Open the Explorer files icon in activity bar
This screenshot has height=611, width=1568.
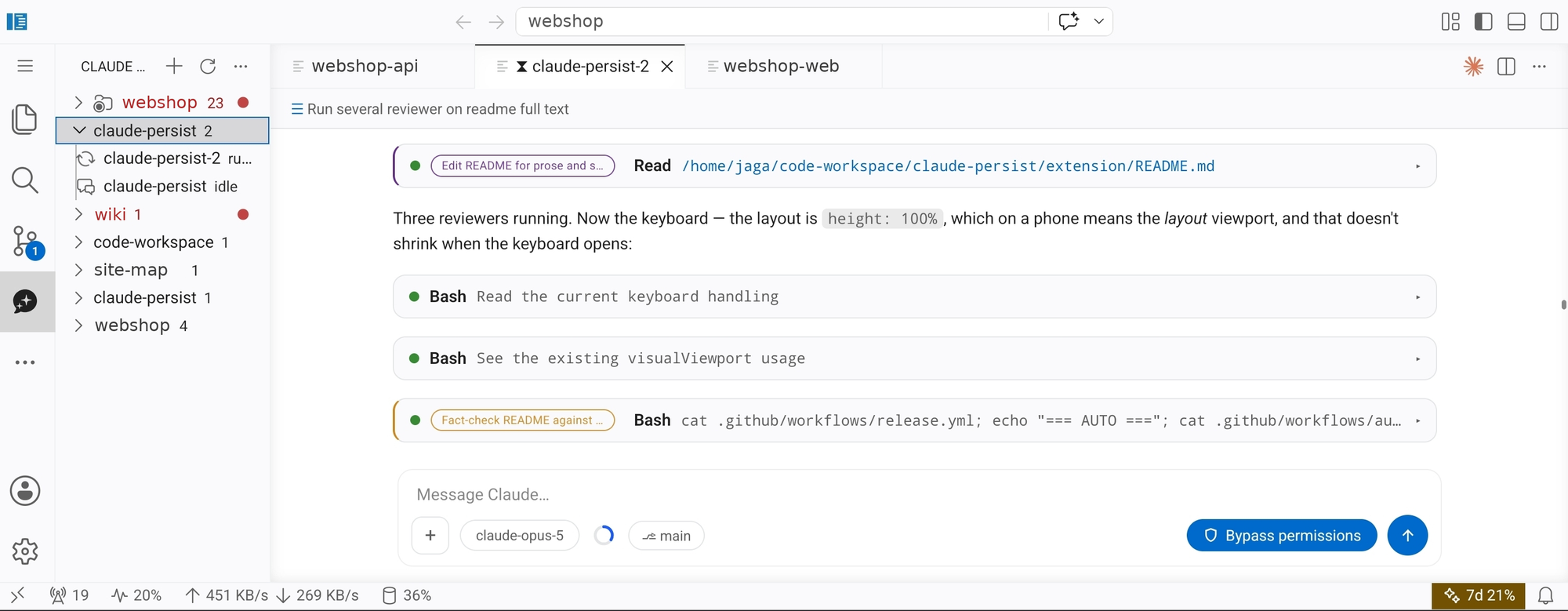(25, 119)
